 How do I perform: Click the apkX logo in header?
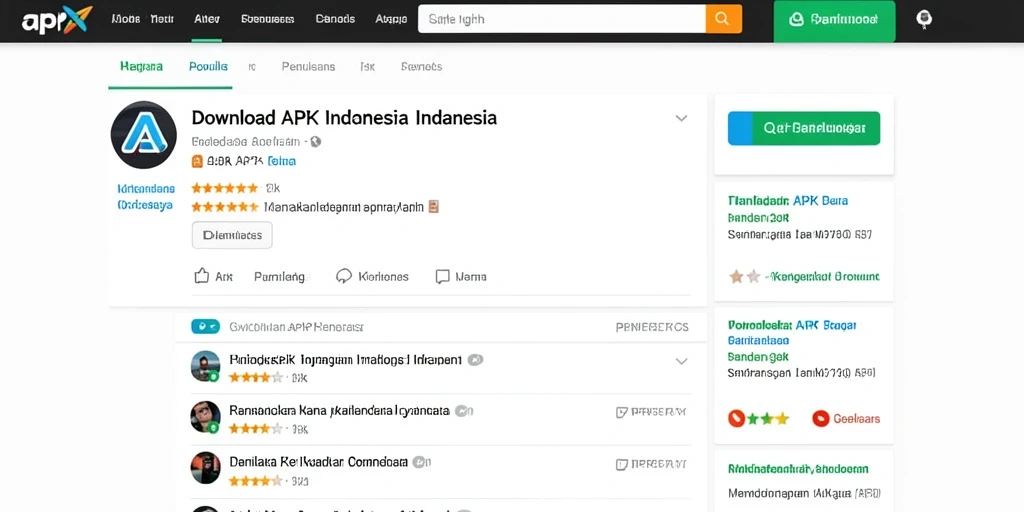tap(57, 20)
